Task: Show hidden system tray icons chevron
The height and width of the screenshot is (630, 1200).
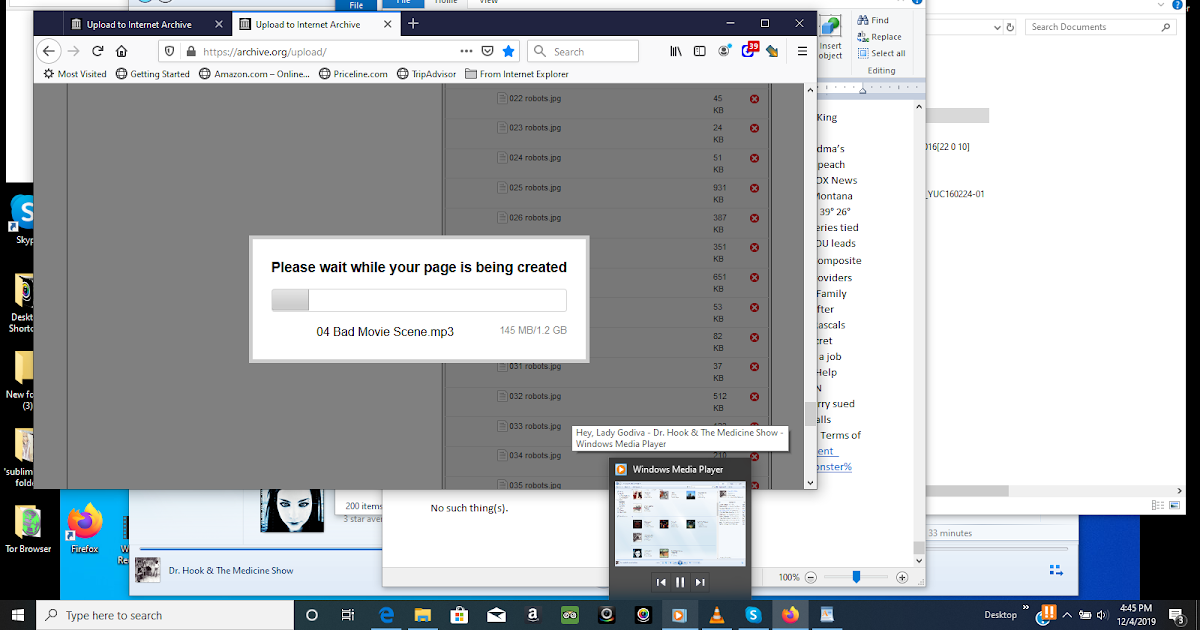Action: 1067,615
